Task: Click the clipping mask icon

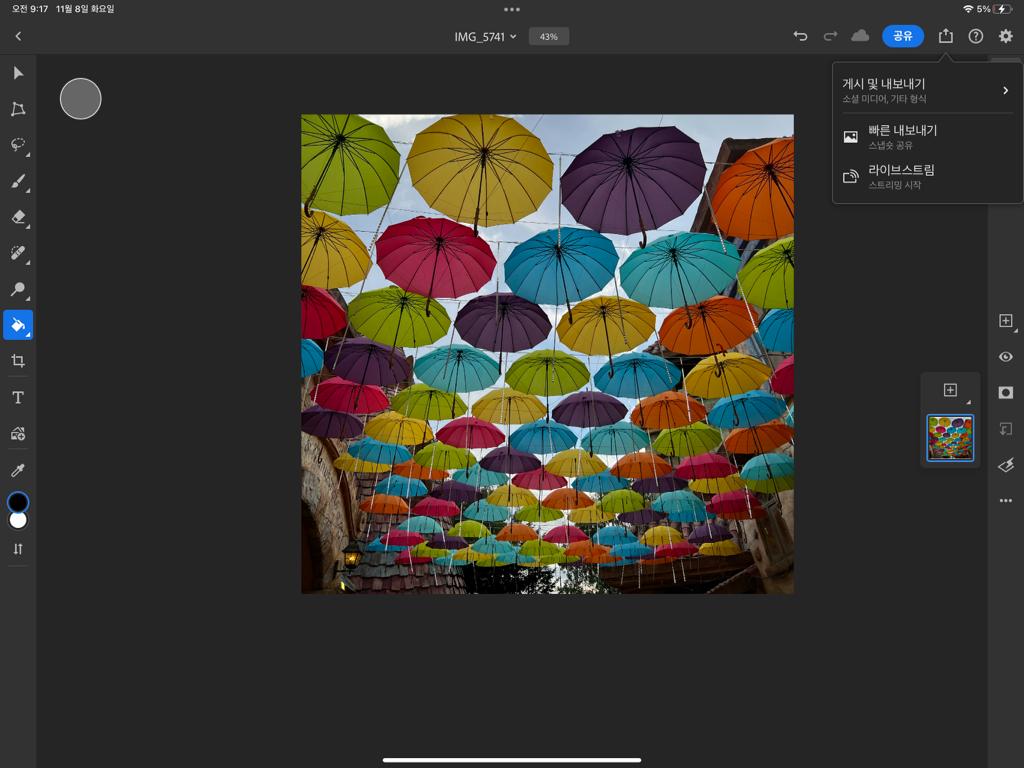Action: [x=1006, y=428]
